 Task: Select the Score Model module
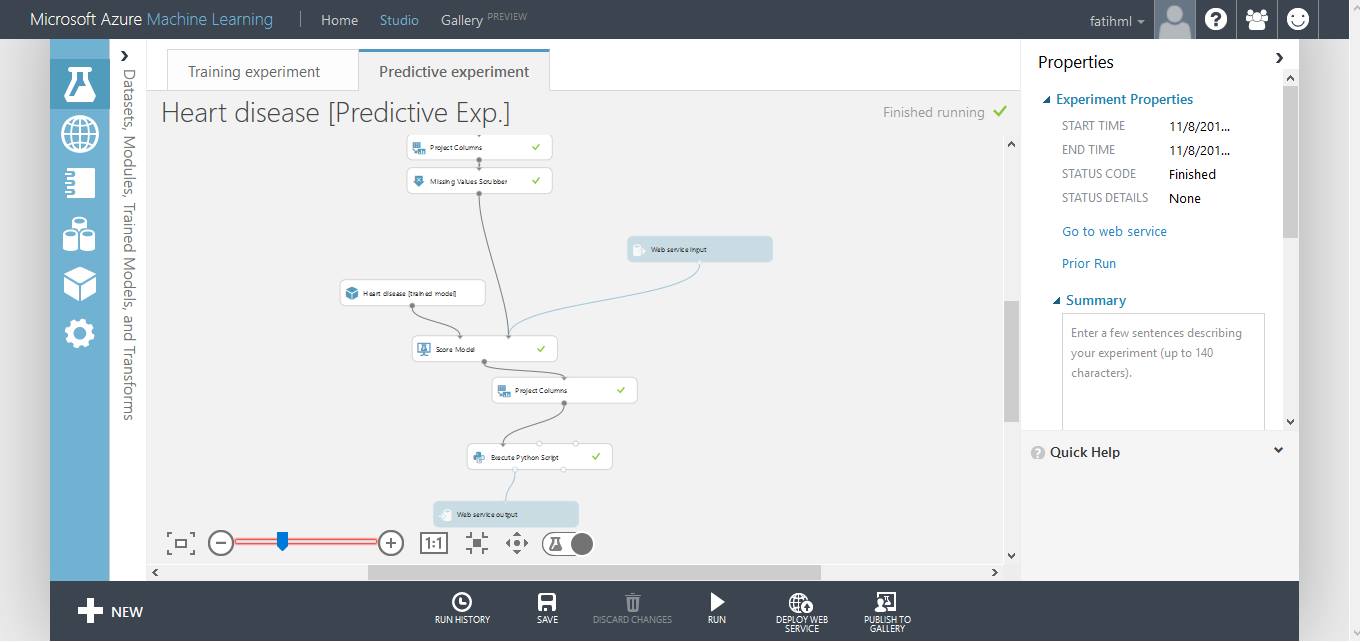[x=485, y=349]
